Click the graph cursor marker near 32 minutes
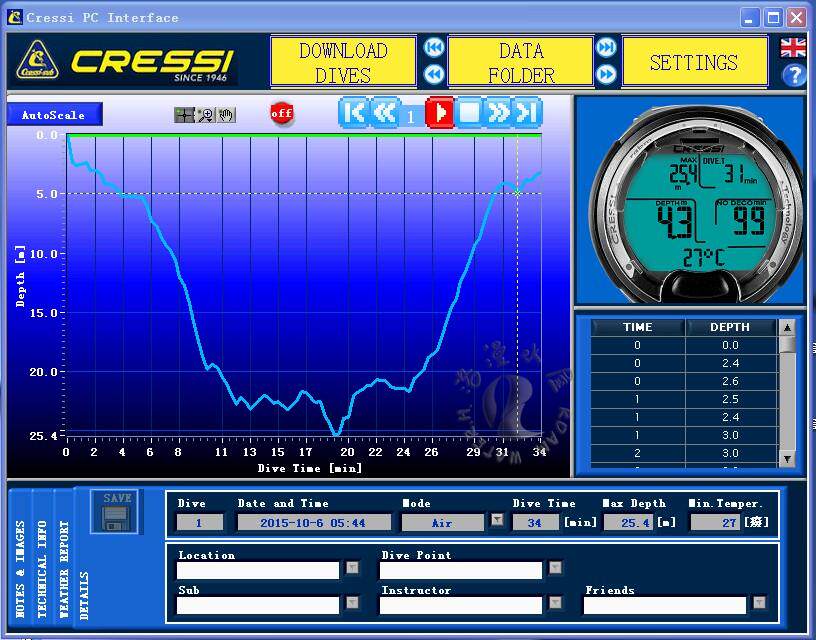The width and height of the screenshot is (816, 640). click(517, 193)
